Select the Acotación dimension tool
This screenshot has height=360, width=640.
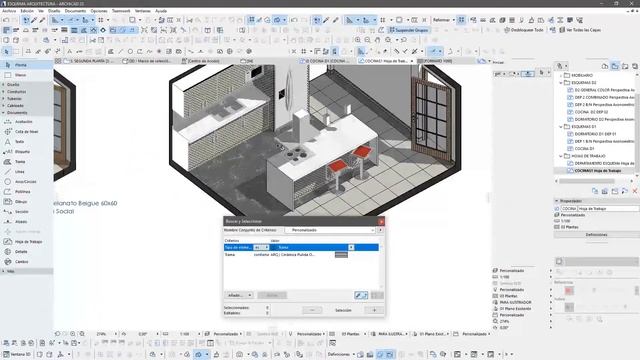26,122
